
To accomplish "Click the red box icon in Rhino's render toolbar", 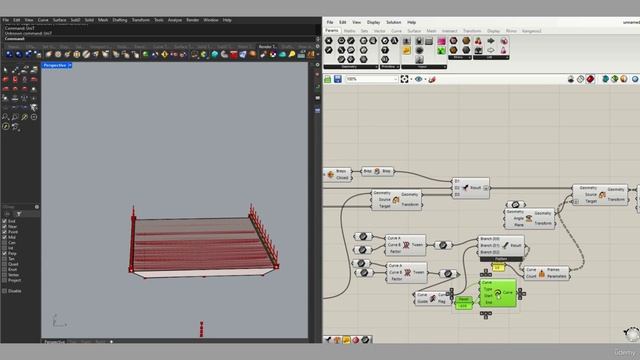I will coord(234,54).
